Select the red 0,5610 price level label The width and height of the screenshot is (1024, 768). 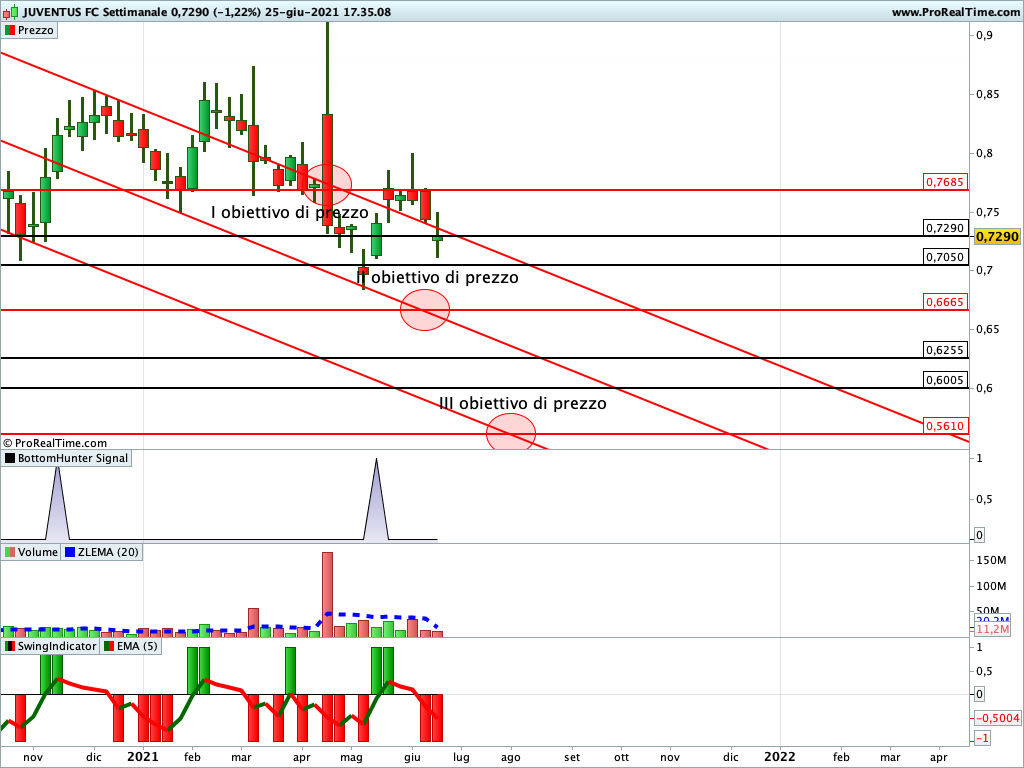[x=945, y=426]
